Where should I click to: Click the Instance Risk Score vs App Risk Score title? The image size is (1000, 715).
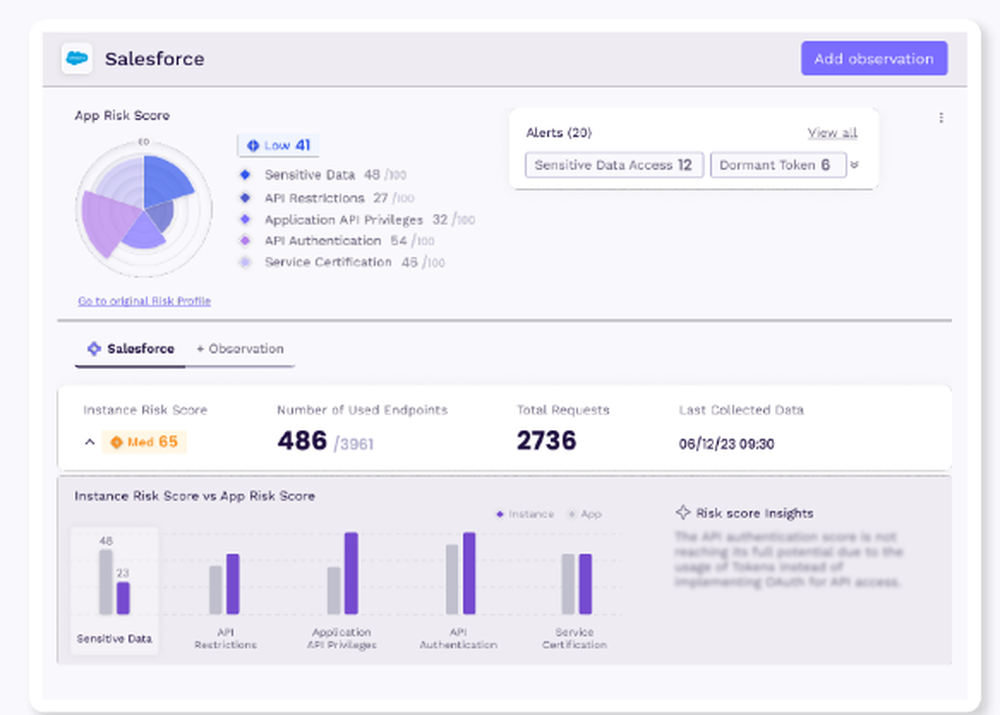coord(195,496)
